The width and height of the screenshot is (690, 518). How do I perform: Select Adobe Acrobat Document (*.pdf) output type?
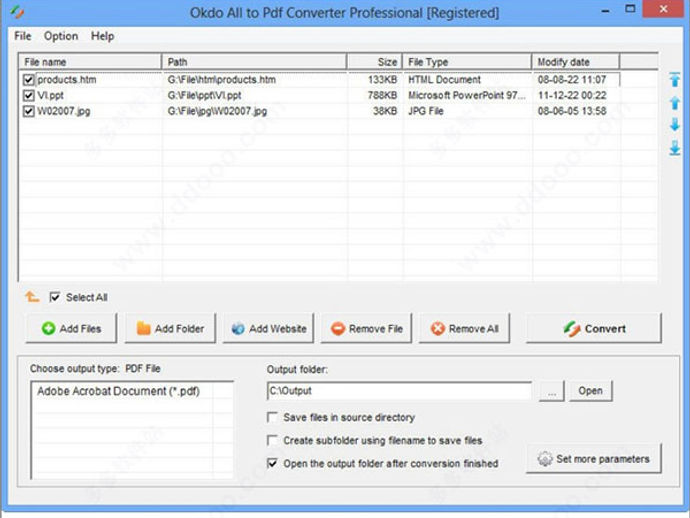click(118, 391)
